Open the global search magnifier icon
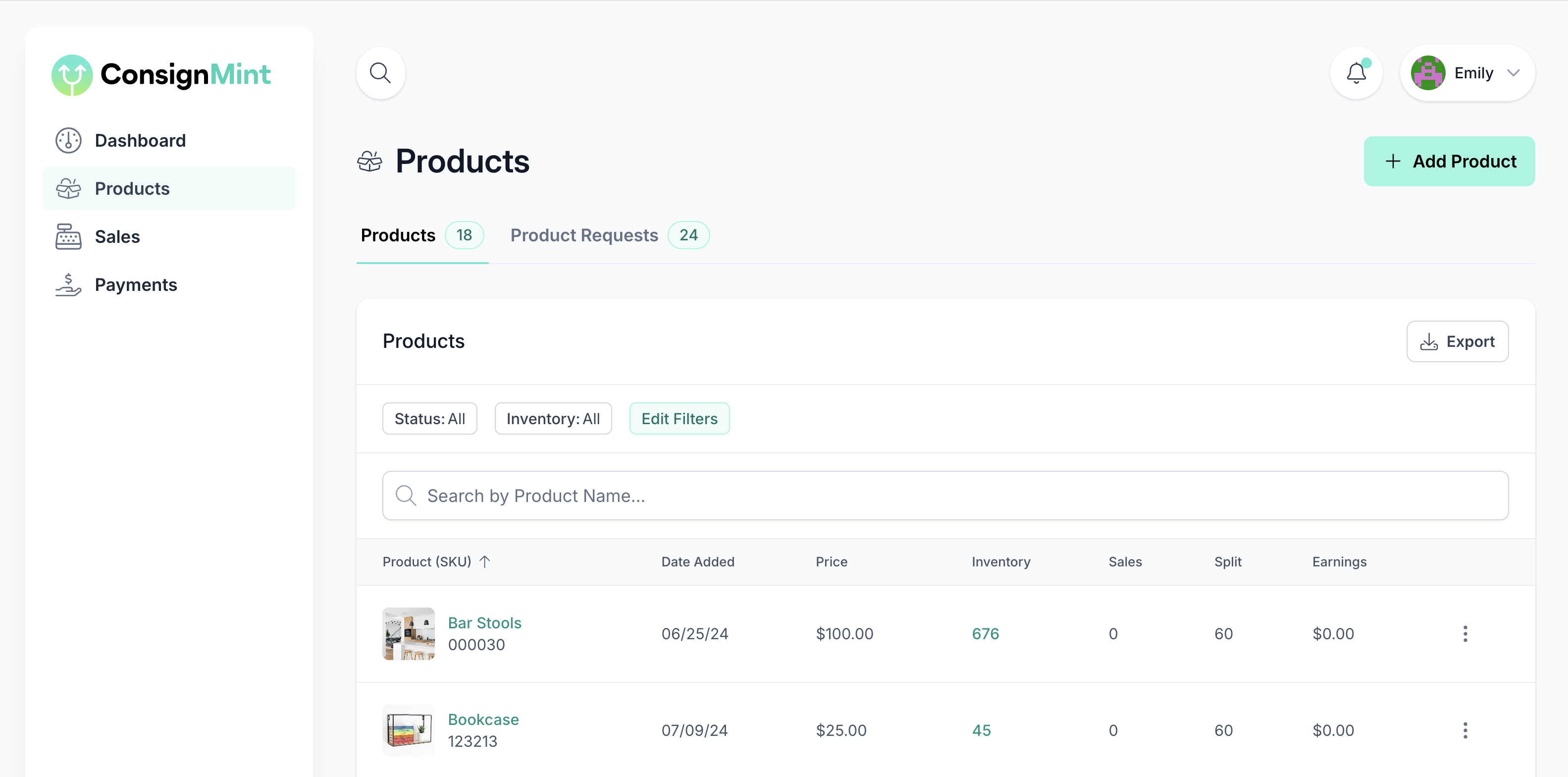 (380, 73)
